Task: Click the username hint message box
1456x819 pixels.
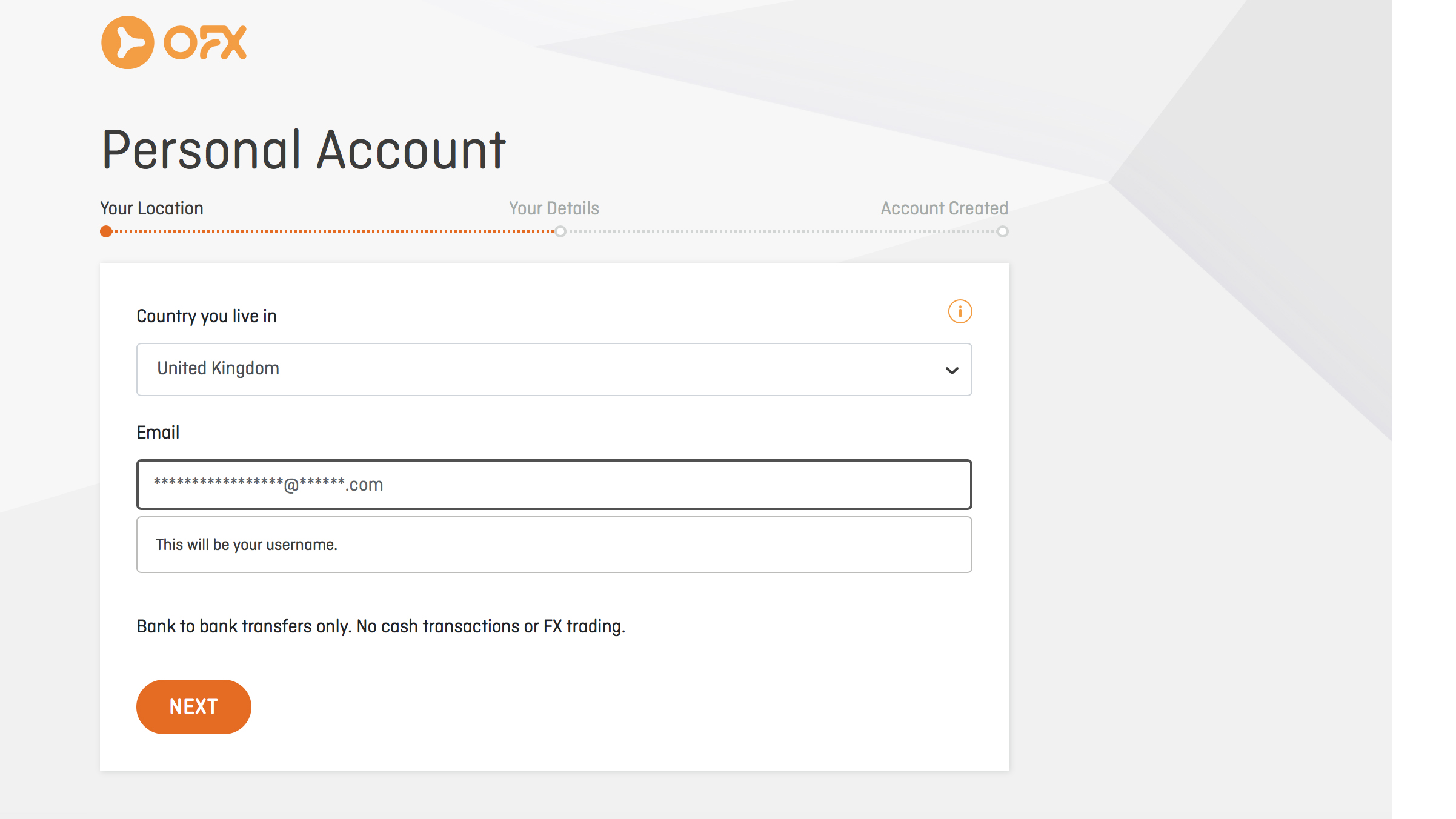Action: (x=553, y=545)
